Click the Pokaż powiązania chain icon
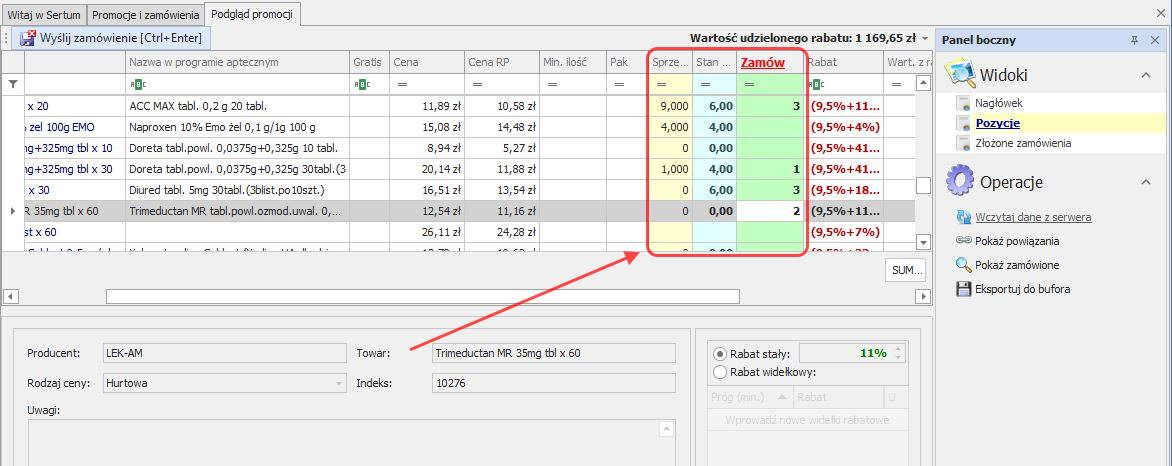Viewport: 1172px width, 466px height. [964, 241]
